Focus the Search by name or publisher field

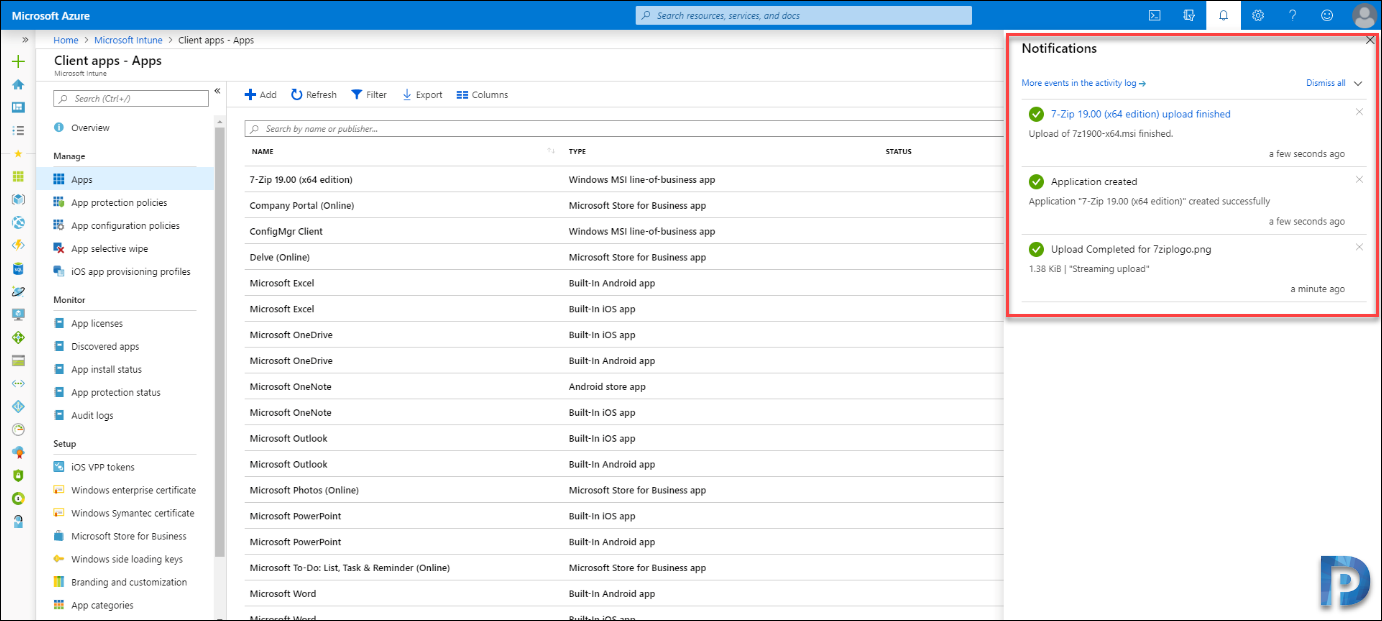tap(625, 128)
